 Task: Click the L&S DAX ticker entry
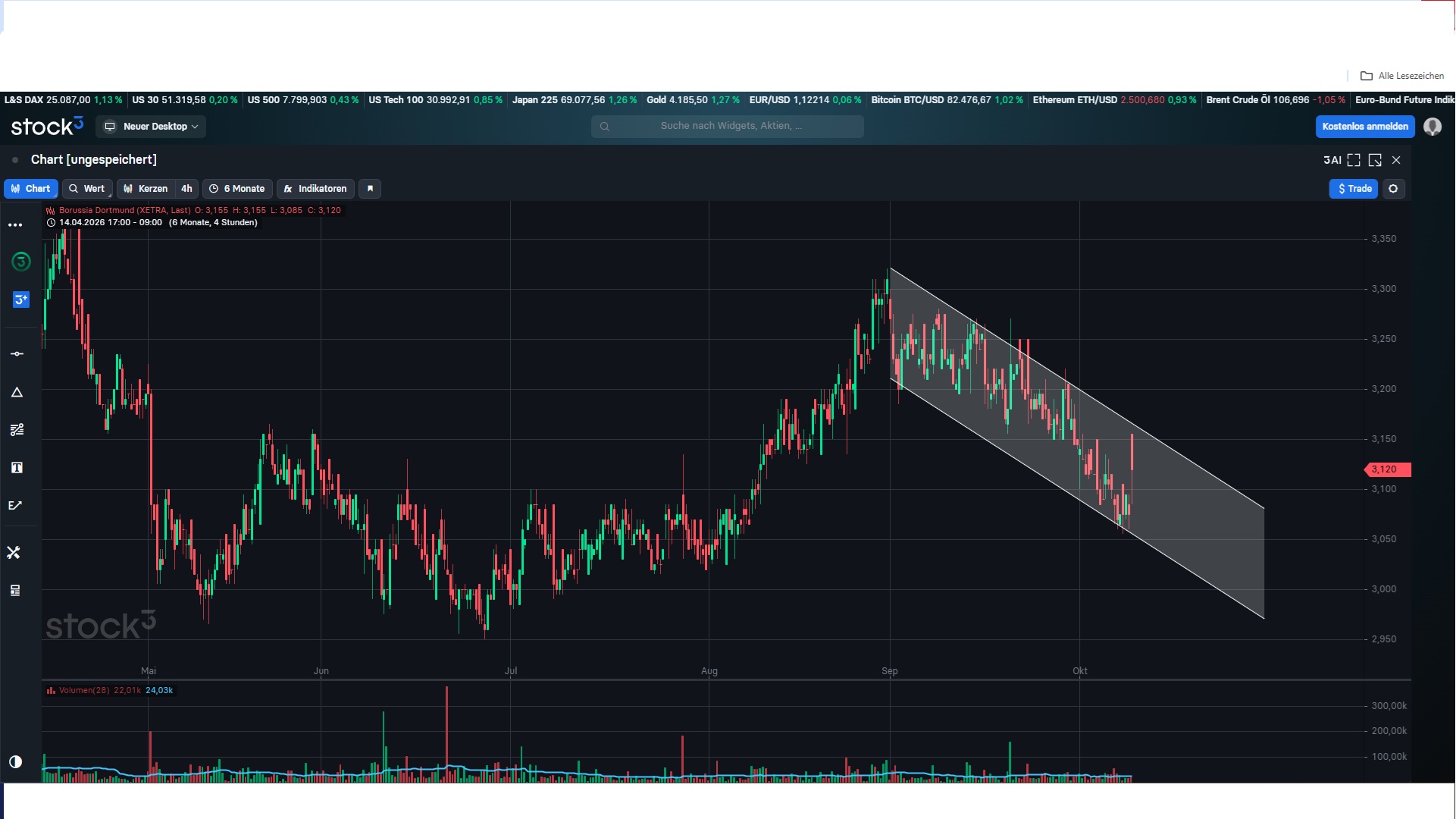63,100
